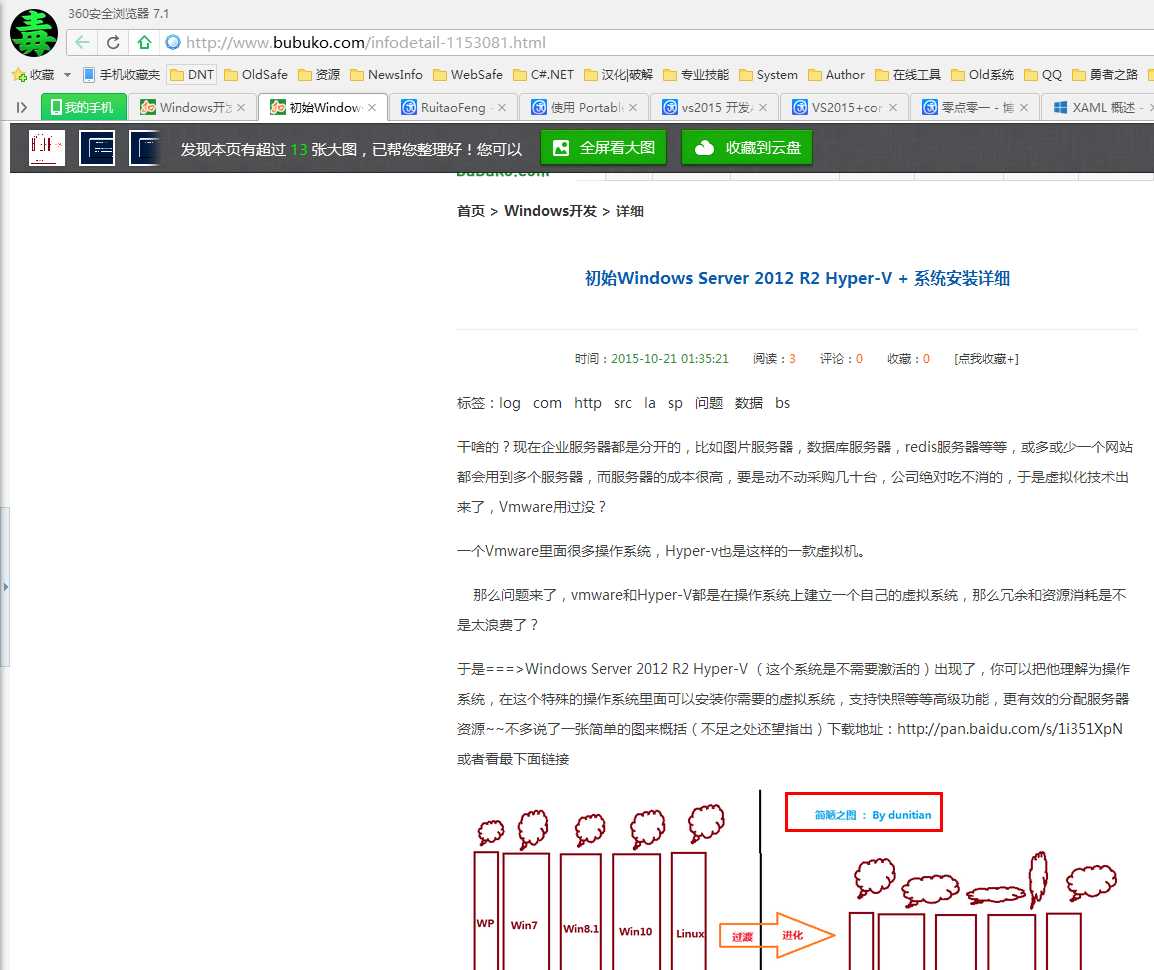Open the Author bookmark folder
Screen dimensions: 1154x970
tap(836, 75)
